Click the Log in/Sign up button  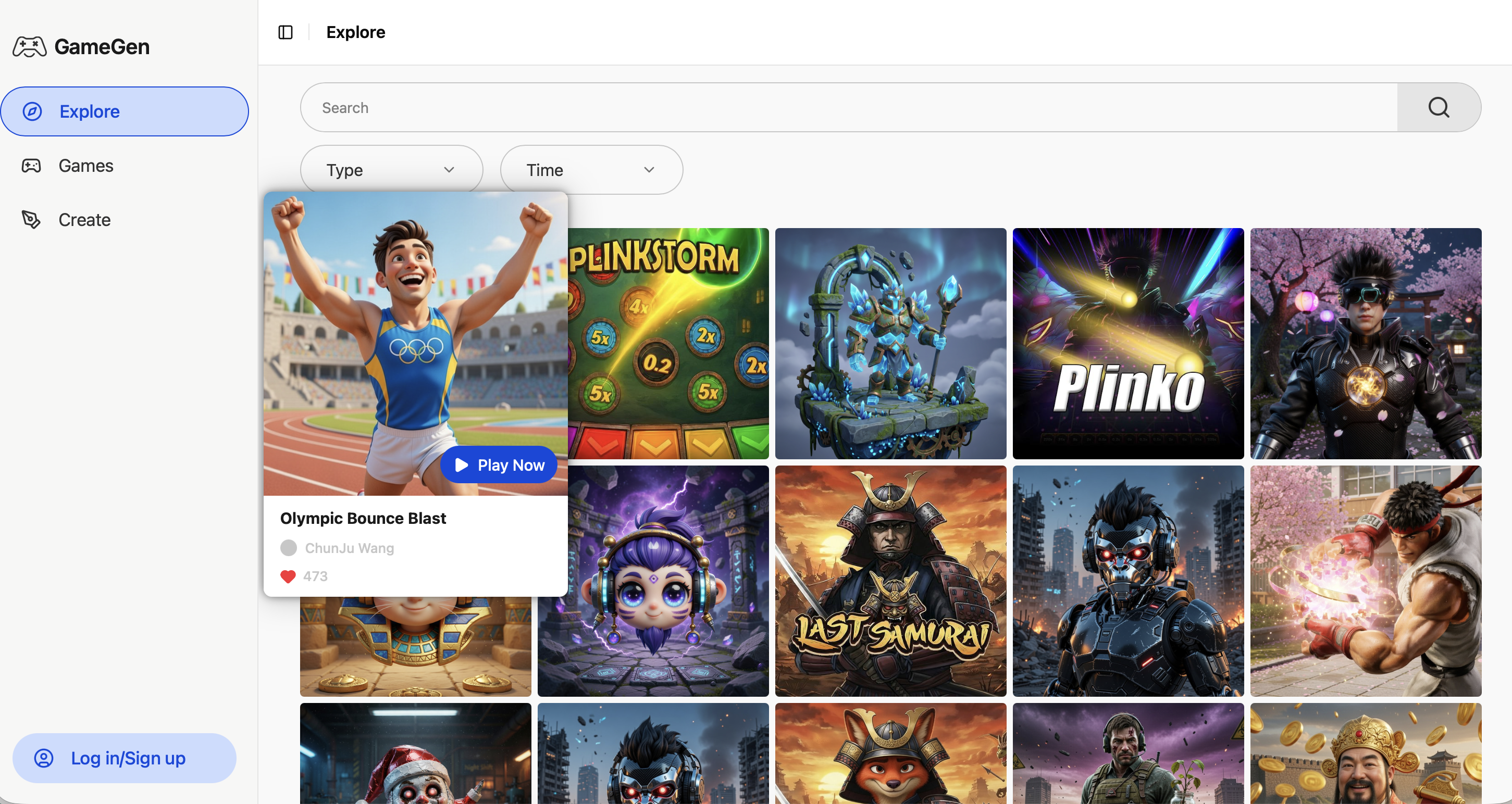pos(125,758)
